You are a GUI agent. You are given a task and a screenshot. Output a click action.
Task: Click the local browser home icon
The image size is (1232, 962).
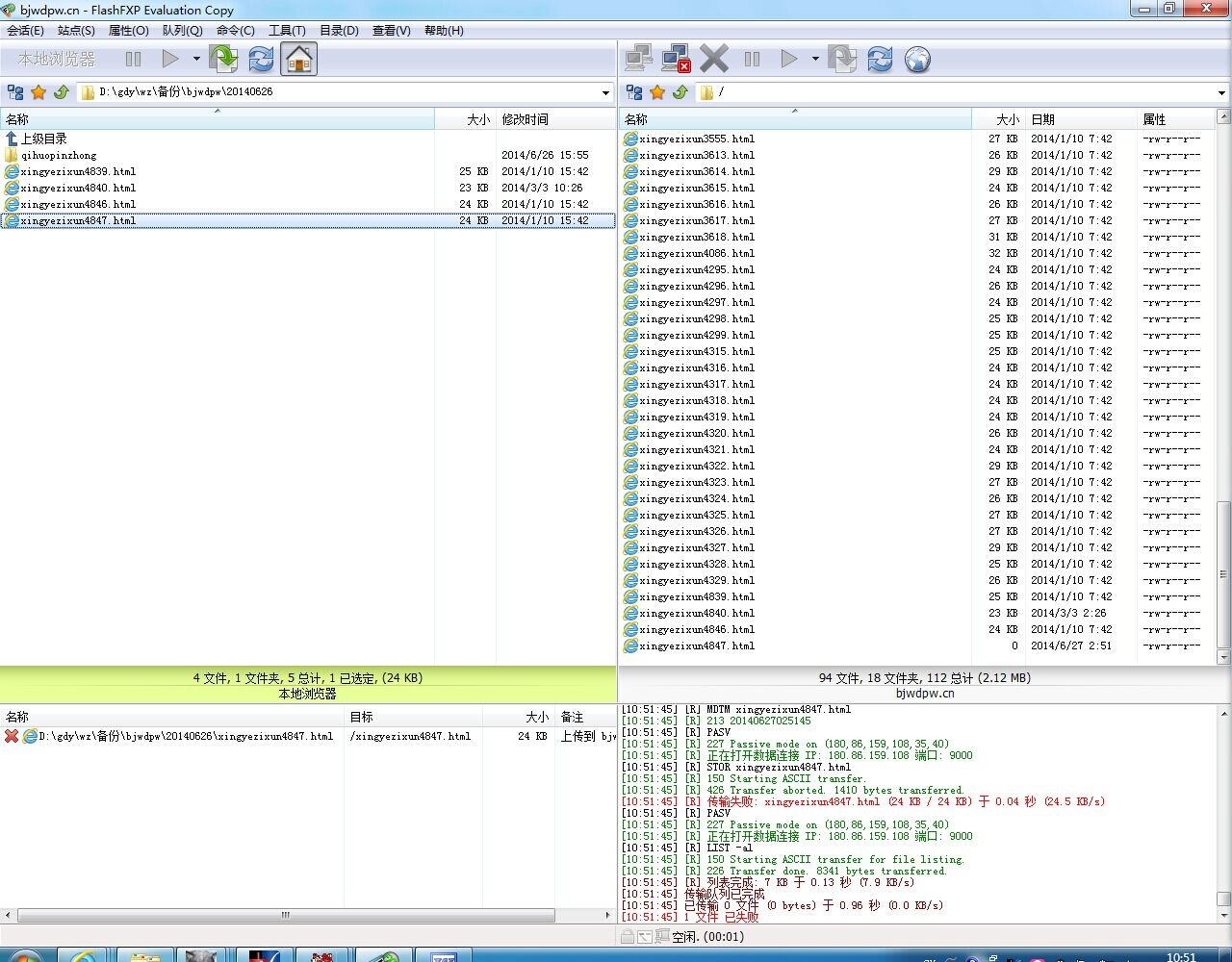point(299,60)
